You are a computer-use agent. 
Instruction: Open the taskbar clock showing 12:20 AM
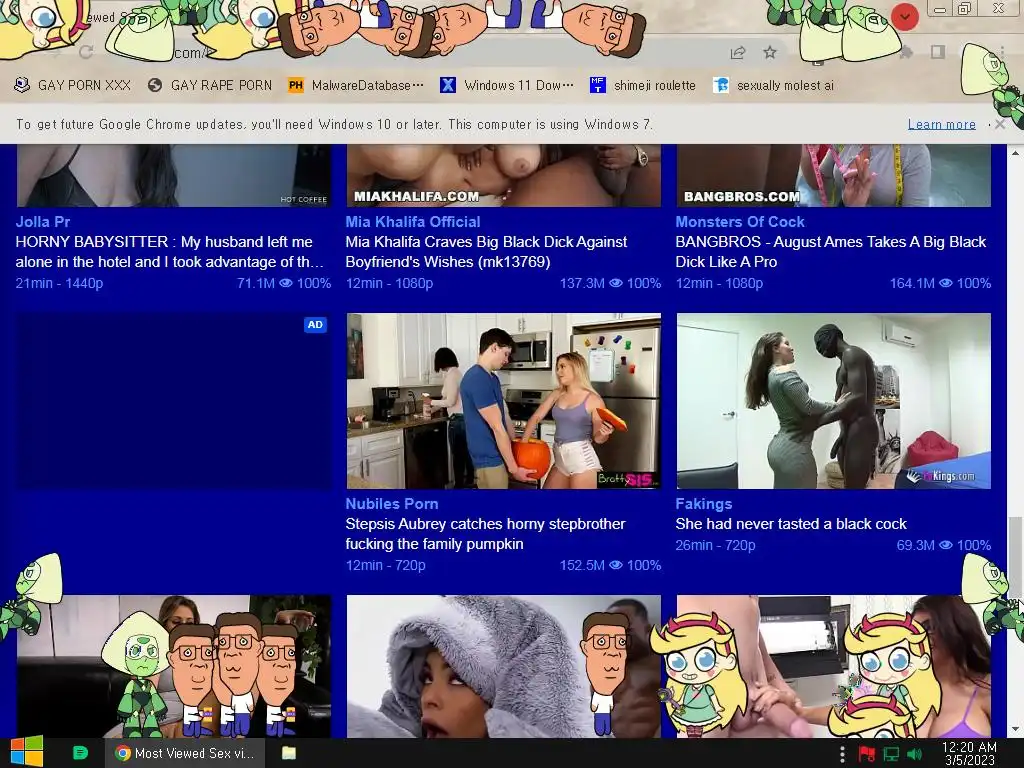click(969, 753)
